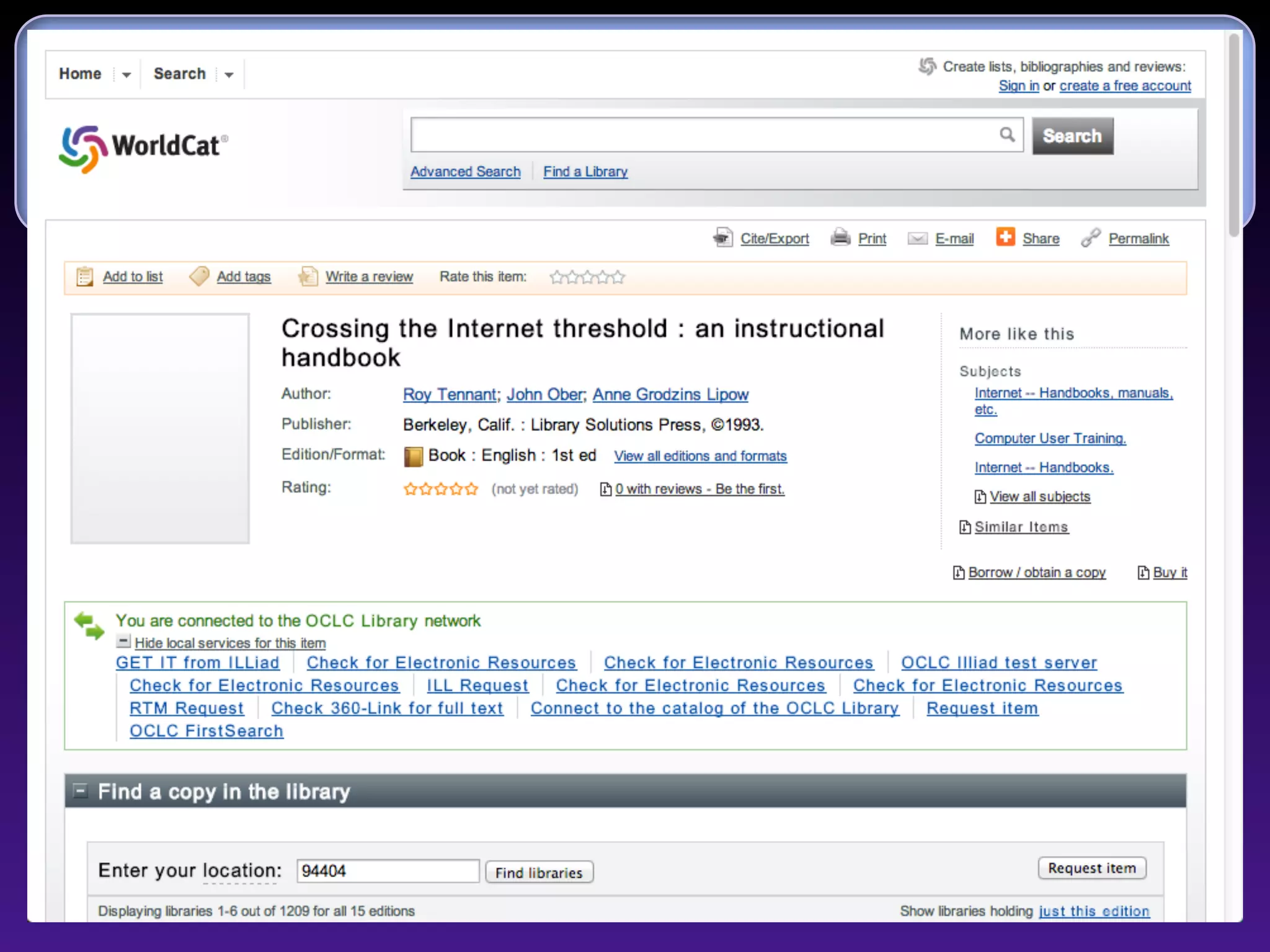
Task: Collapse the Find a copy in the library section
Action: 80,791
